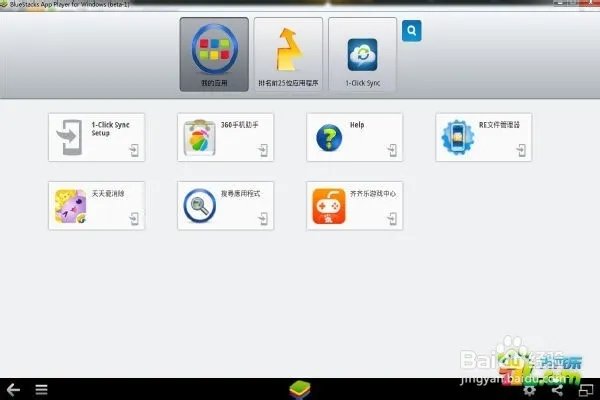Open the 1-Click Sync top tab

click(x=362, y=54)
